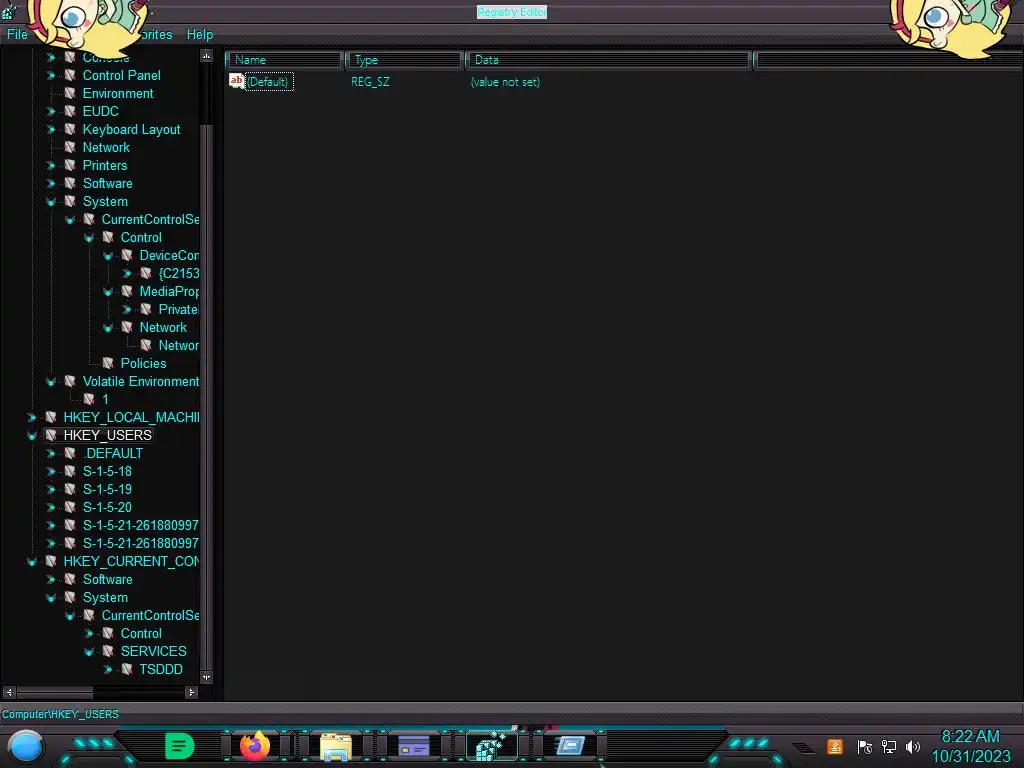Collapse the Volatile Environment key
Image resolution: width=1024 pixels, height=768 pixels.
pos(51,381)
